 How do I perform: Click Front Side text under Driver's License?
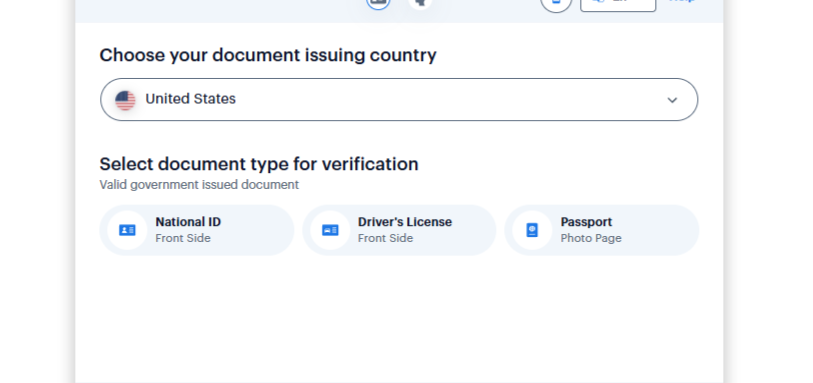[385, 238]
